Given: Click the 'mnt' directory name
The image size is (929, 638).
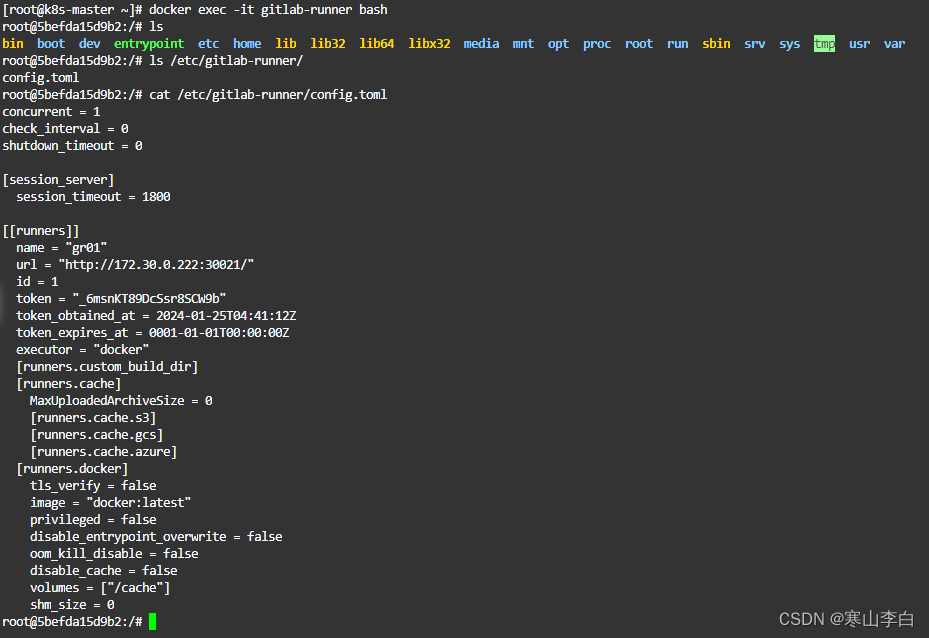Looking at the screenshot, I should click(x=523, y=44).
